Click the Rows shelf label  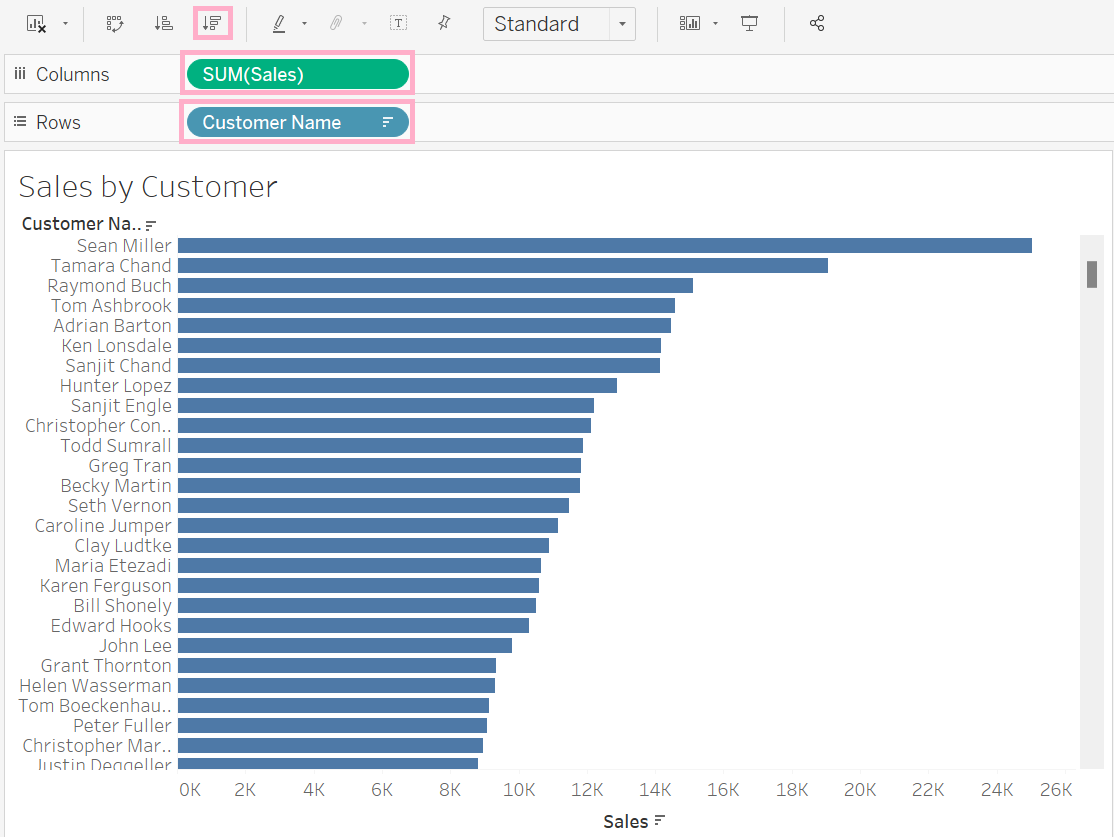click(x=58, y=122)
